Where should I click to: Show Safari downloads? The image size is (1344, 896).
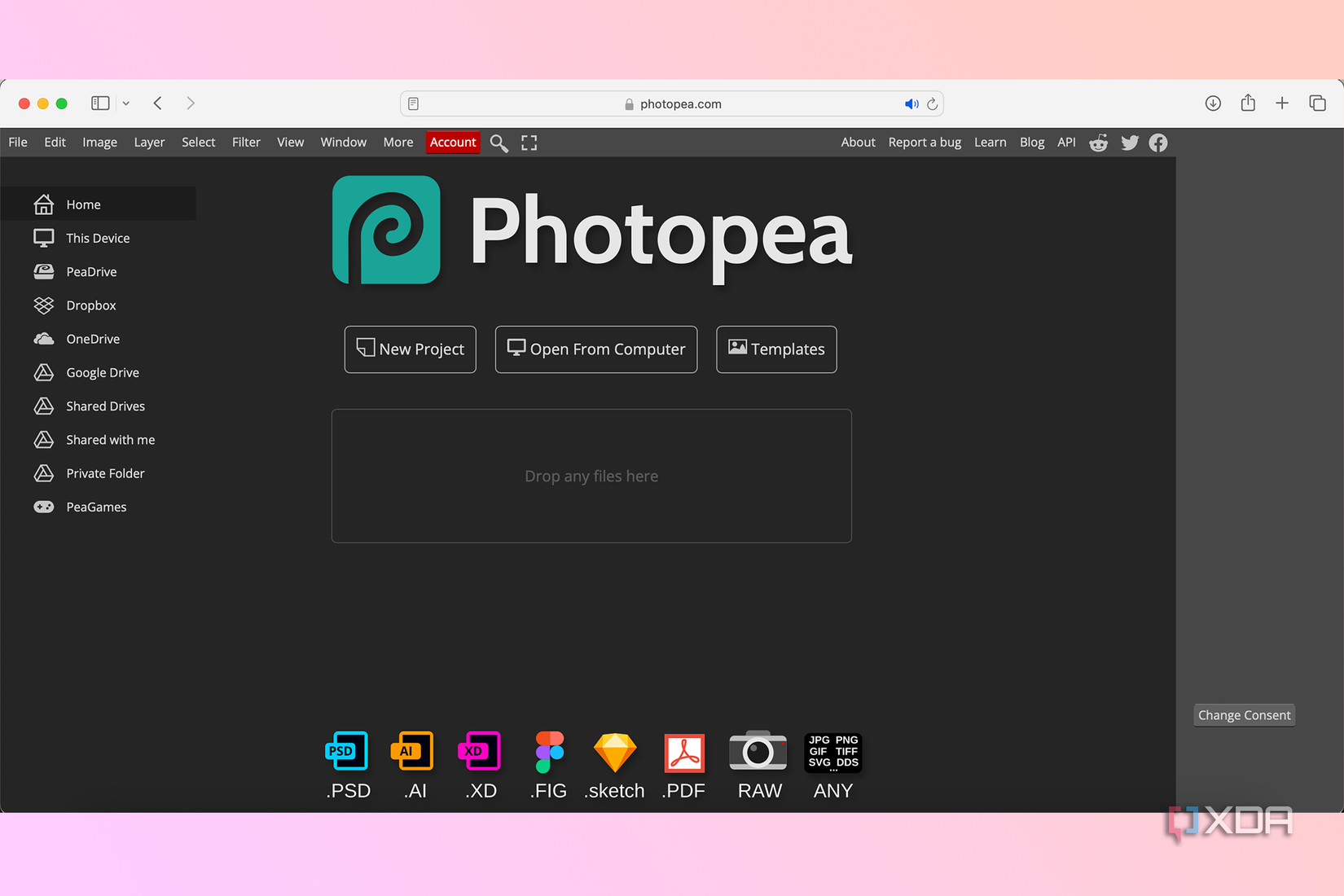point(1213,103)
